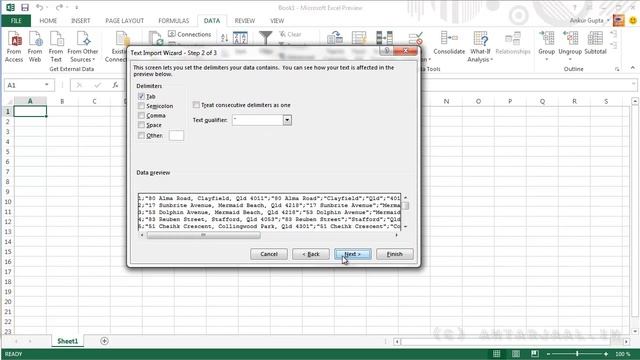The image size is (640, 360).
Task: Click the Insert Function fx icon
Action: click(x=116, y=85)
